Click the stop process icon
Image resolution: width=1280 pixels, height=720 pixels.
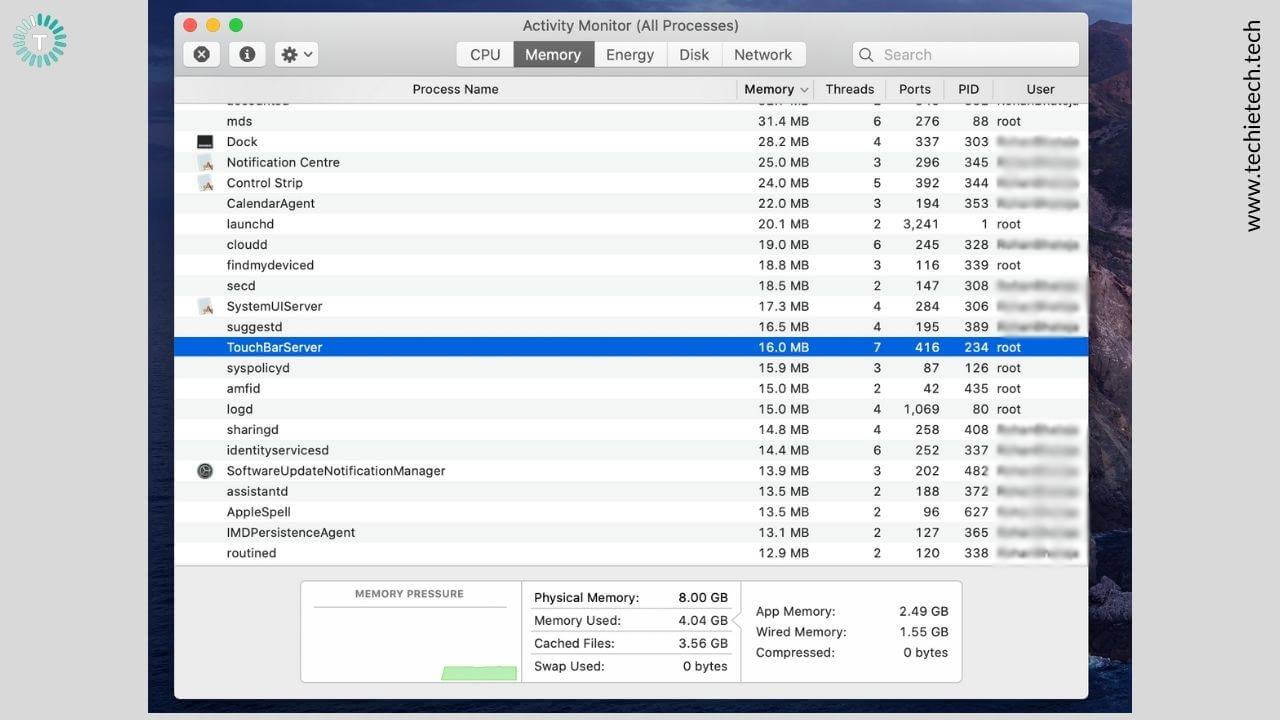coord(202,54)
